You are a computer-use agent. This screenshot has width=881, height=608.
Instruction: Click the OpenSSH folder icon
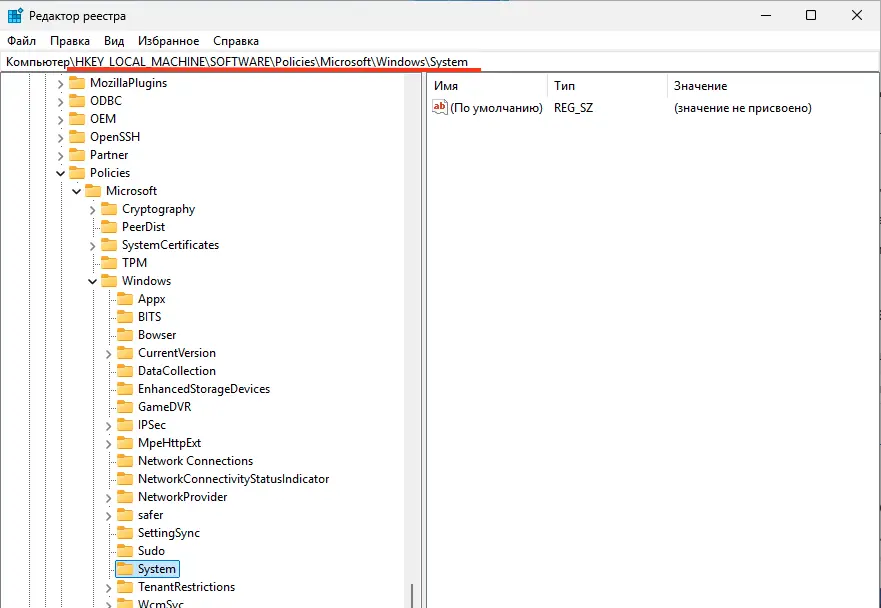click(x=76, y=137)
